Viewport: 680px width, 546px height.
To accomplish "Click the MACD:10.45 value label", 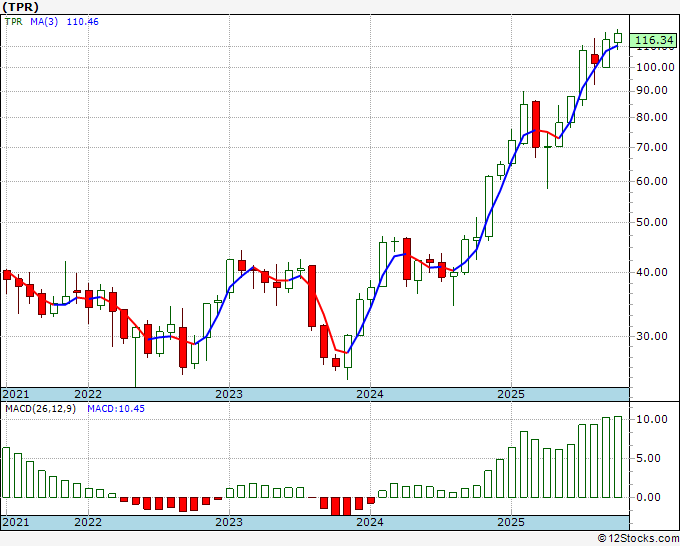I will click(116, 409).
